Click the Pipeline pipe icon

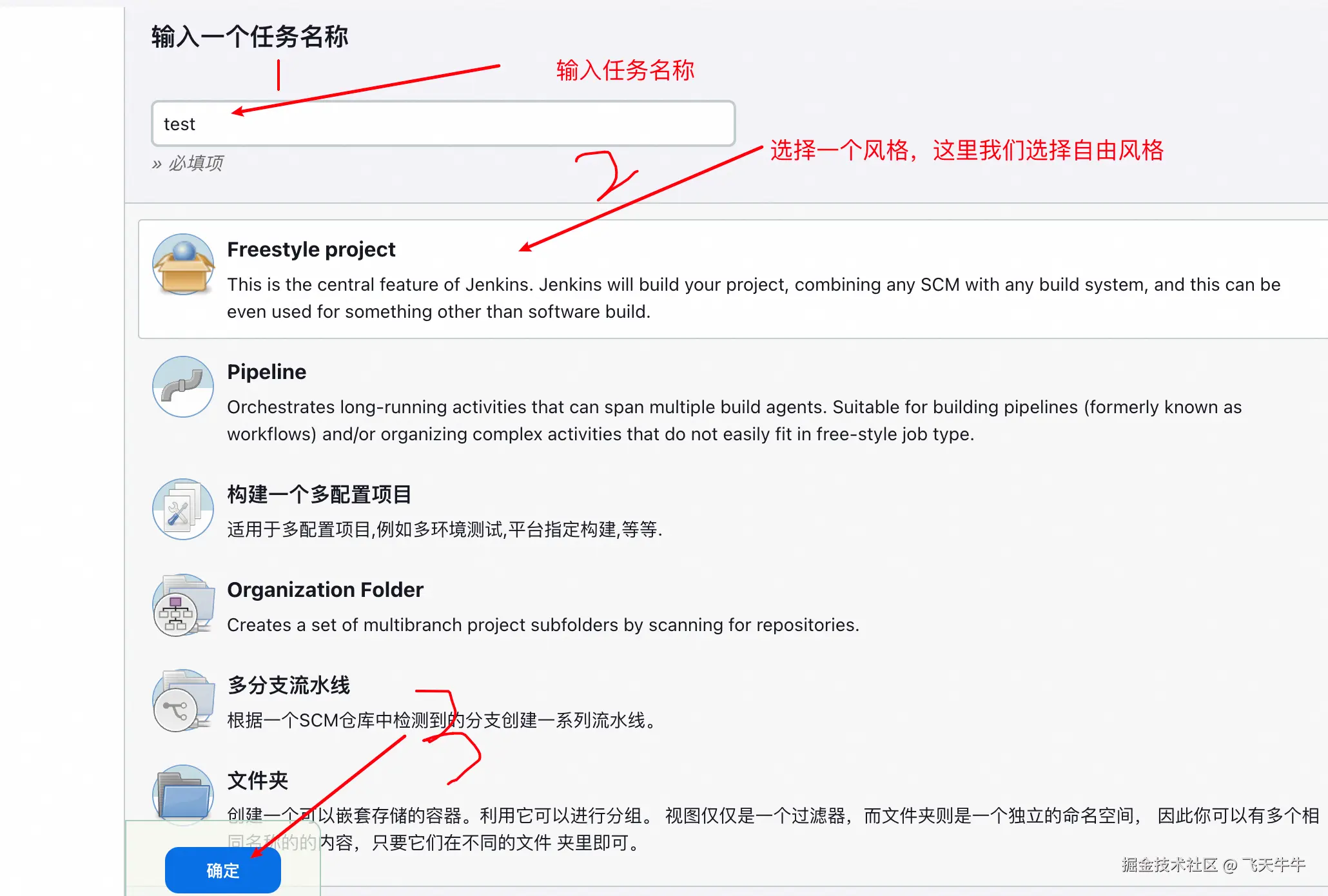click(x=183, y=387)
